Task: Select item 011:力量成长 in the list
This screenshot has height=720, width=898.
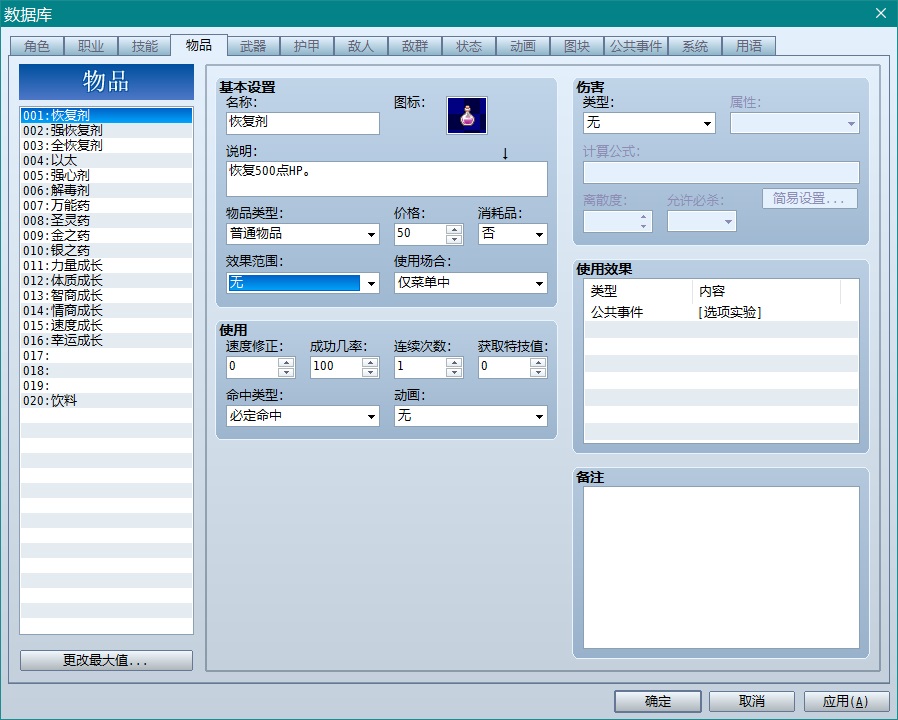Action: (106, 266)
